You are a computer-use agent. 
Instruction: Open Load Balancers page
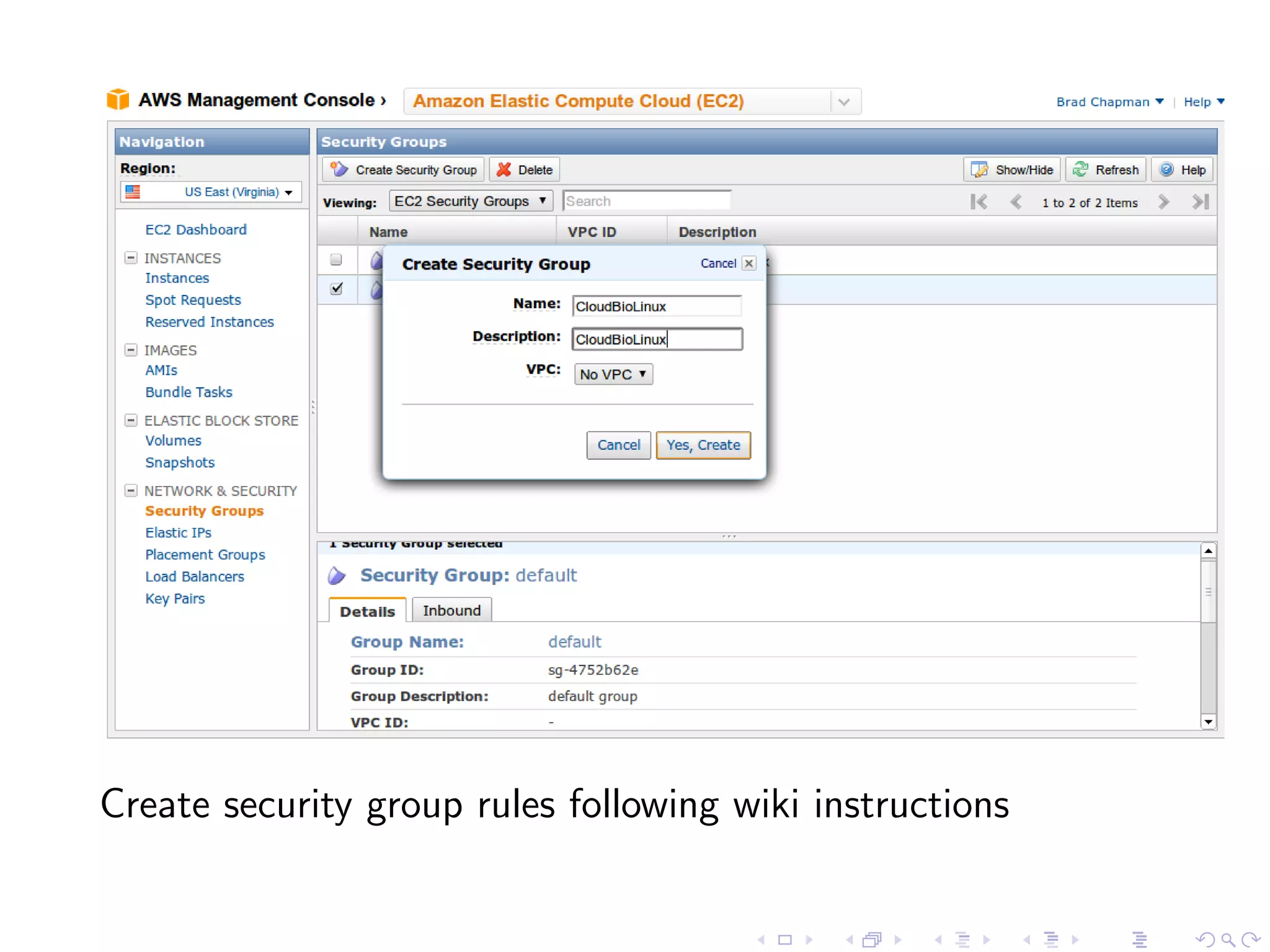pyautogui.click(x=195, y=576)
